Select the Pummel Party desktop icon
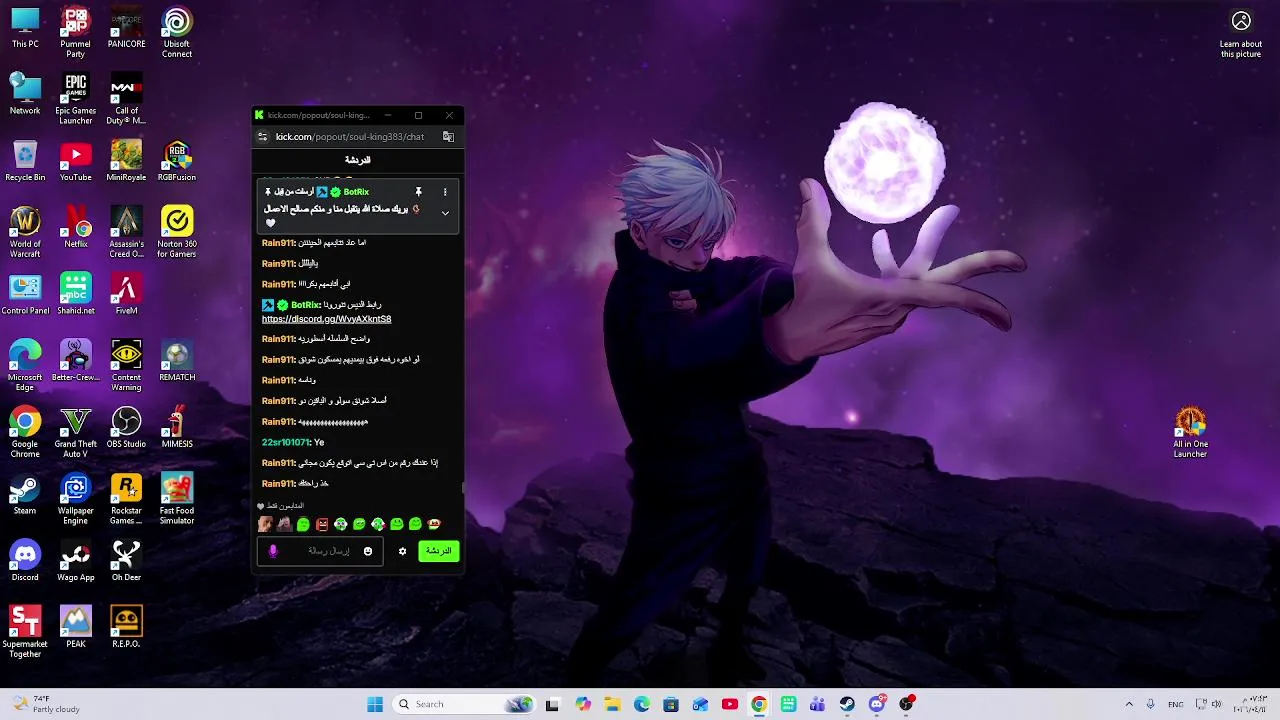The width and height of the screenshot is (1280, 720). point(75,33)
